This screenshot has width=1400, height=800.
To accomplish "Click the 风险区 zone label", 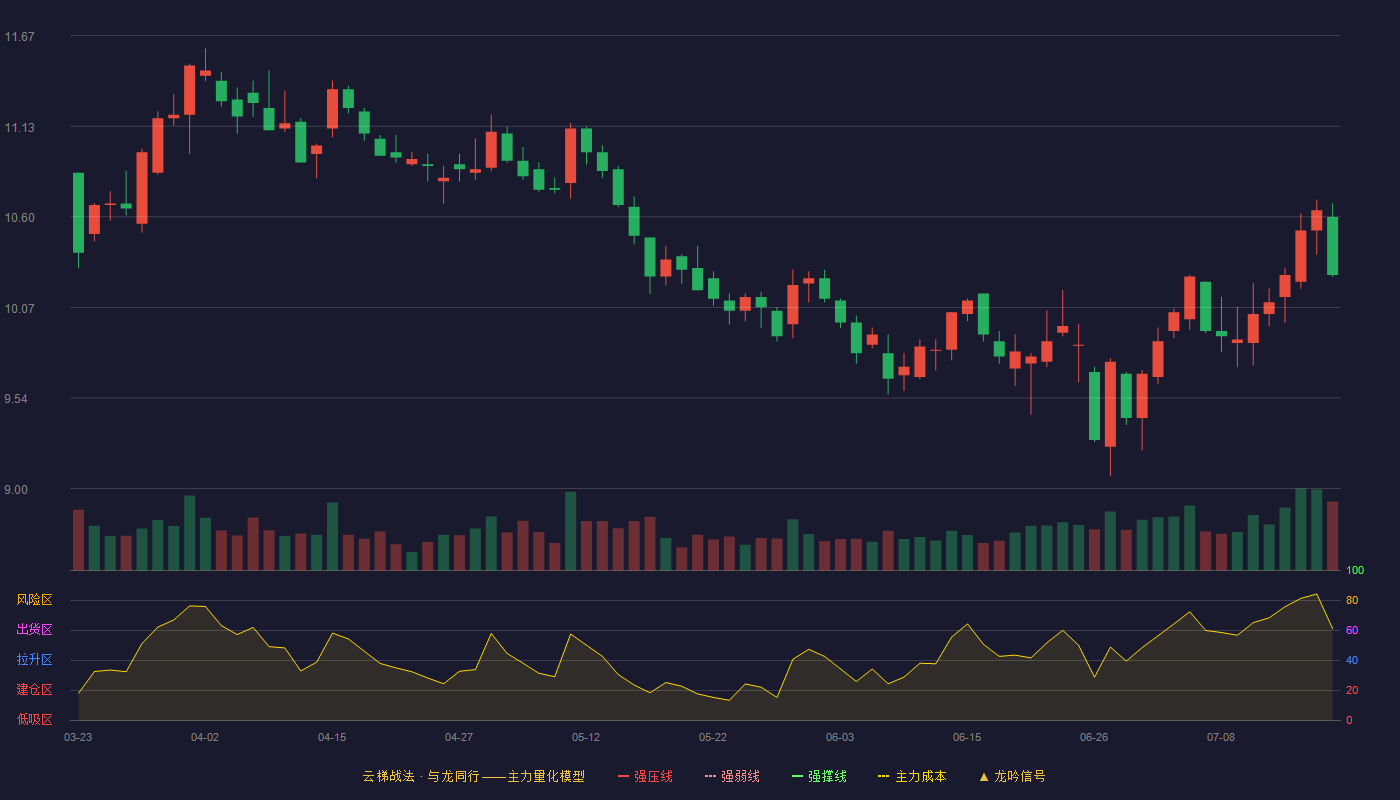I will [35, 600].
